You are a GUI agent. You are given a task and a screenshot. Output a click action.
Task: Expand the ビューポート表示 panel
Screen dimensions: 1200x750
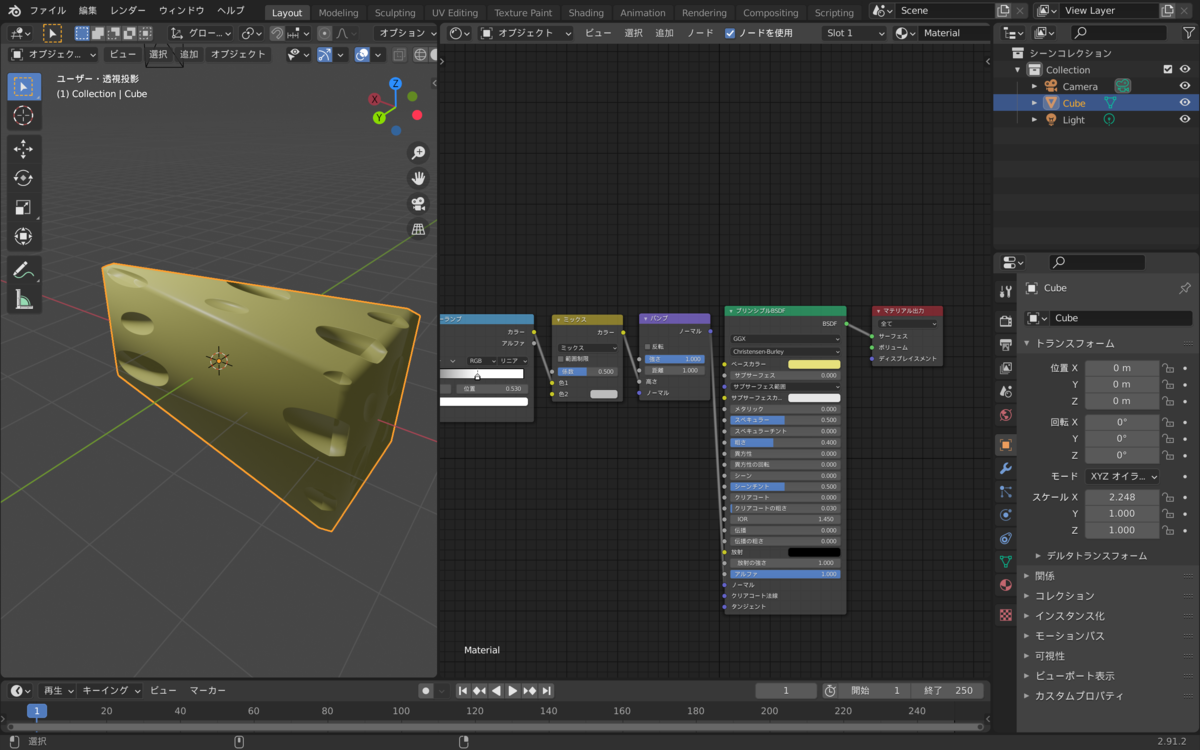point(1074,676)
